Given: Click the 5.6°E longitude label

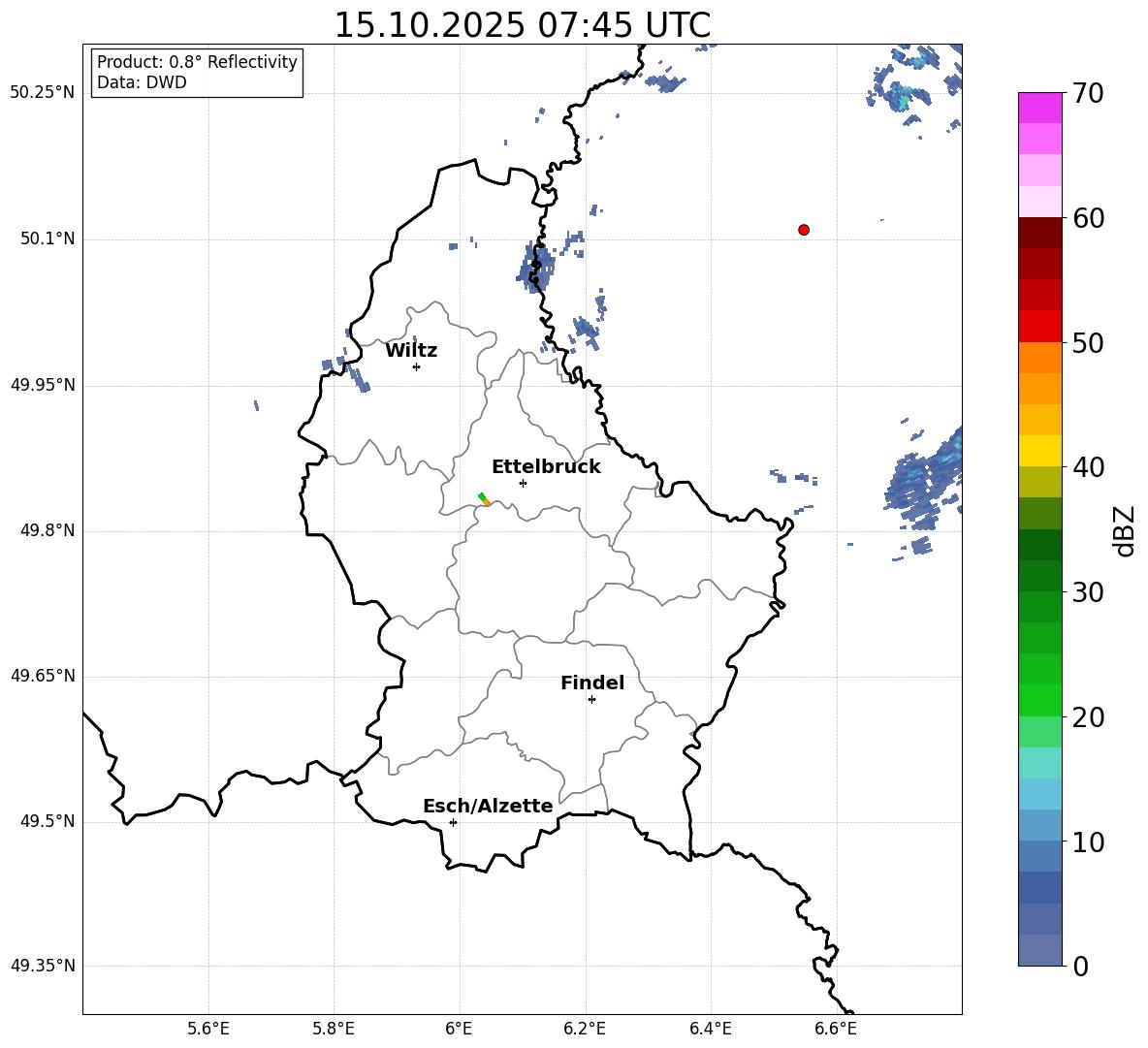Looking at the screenshot, I should pos(208,1029).
